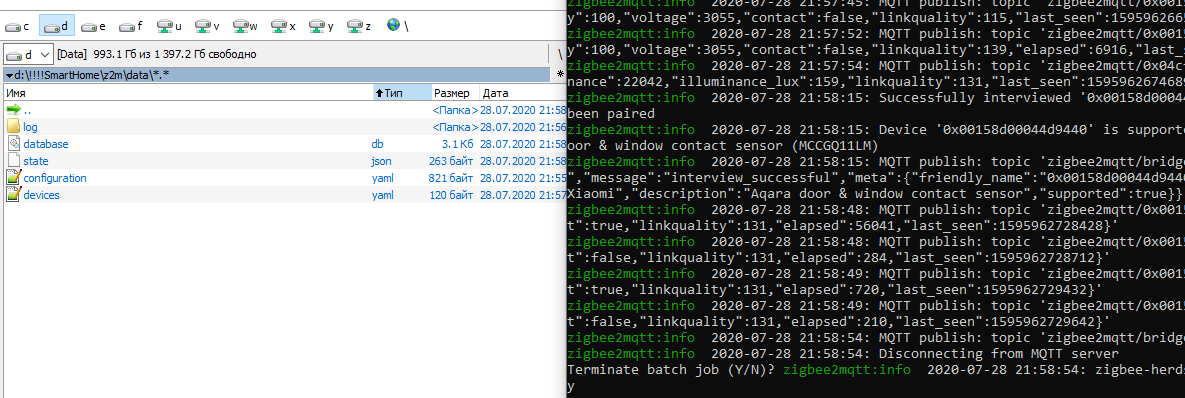Switch to drive f button

[x=131, y=26]
